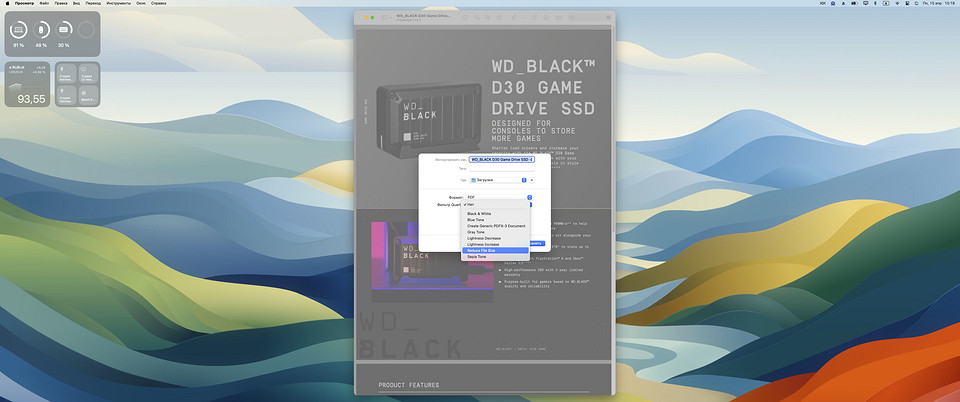
Task: Click the share toolbar icon in Preview
Action: point(500,17)
